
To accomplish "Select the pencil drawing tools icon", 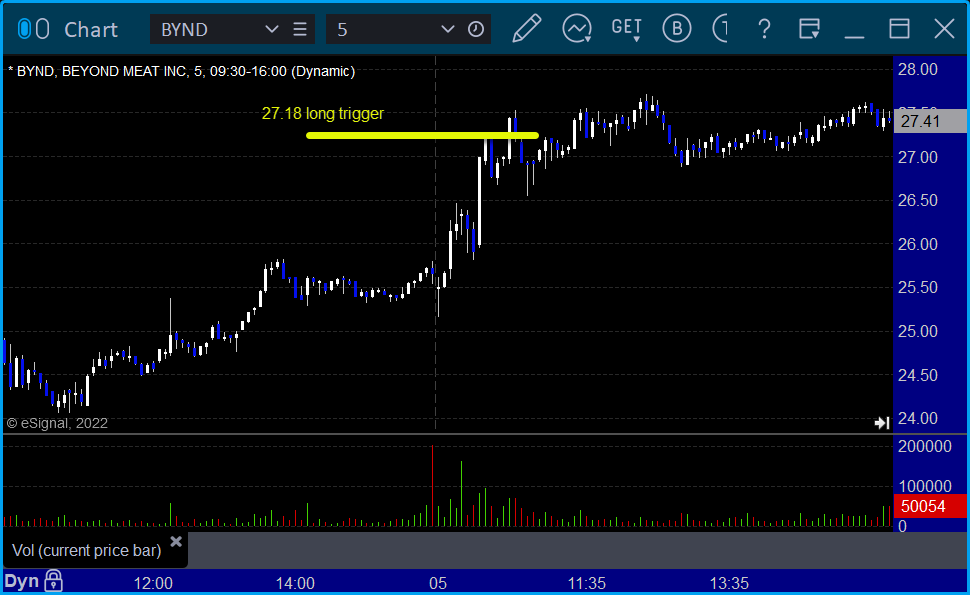I will tap(526, 28).
